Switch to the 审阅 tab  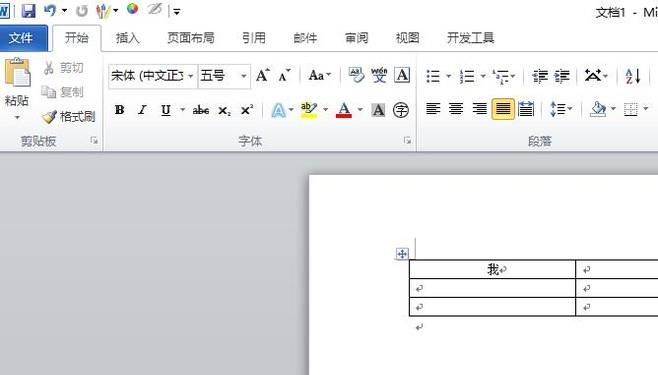356,38
